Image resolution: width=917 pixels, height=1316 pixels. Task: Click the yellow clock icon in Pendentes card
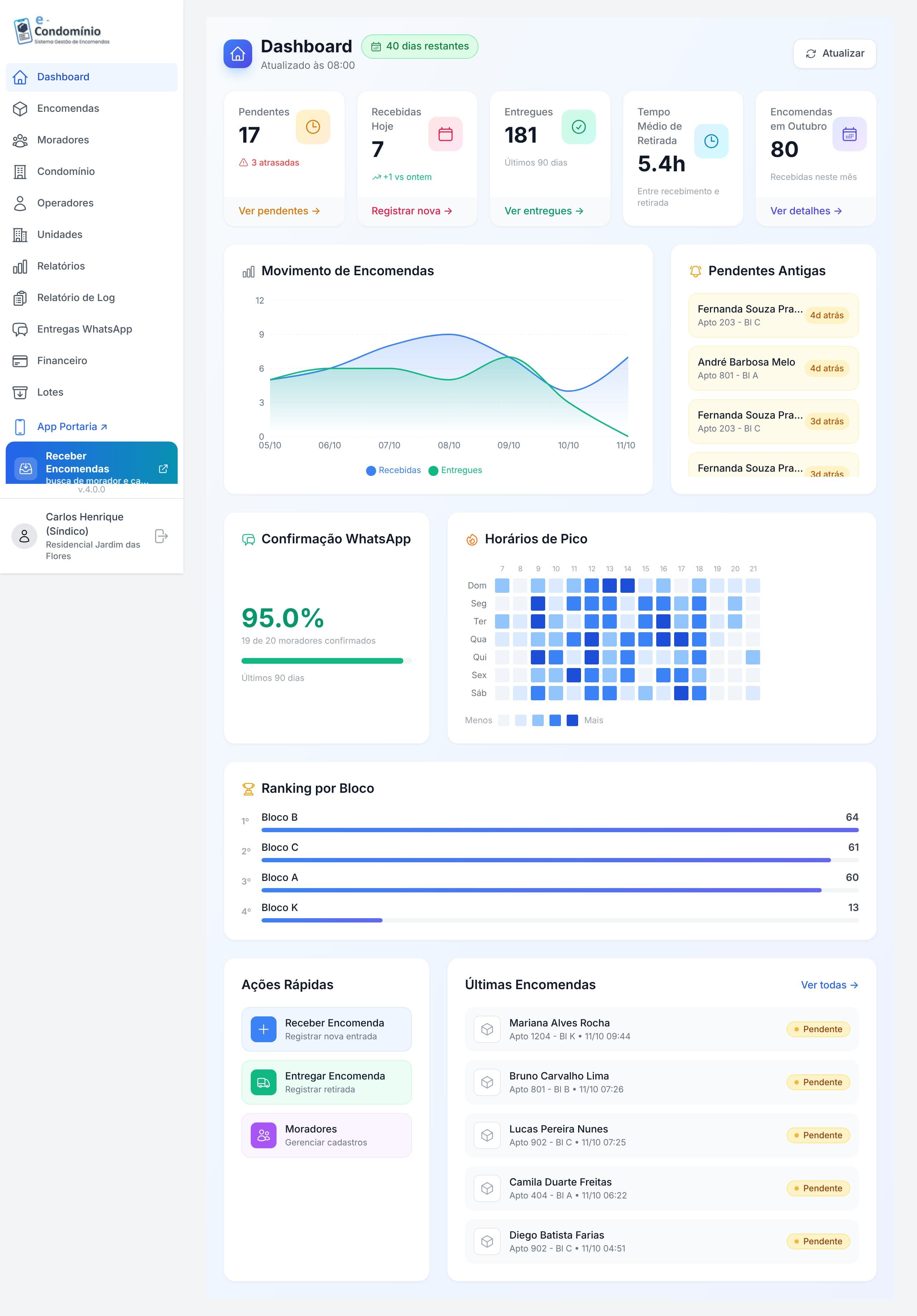[313, 127]
